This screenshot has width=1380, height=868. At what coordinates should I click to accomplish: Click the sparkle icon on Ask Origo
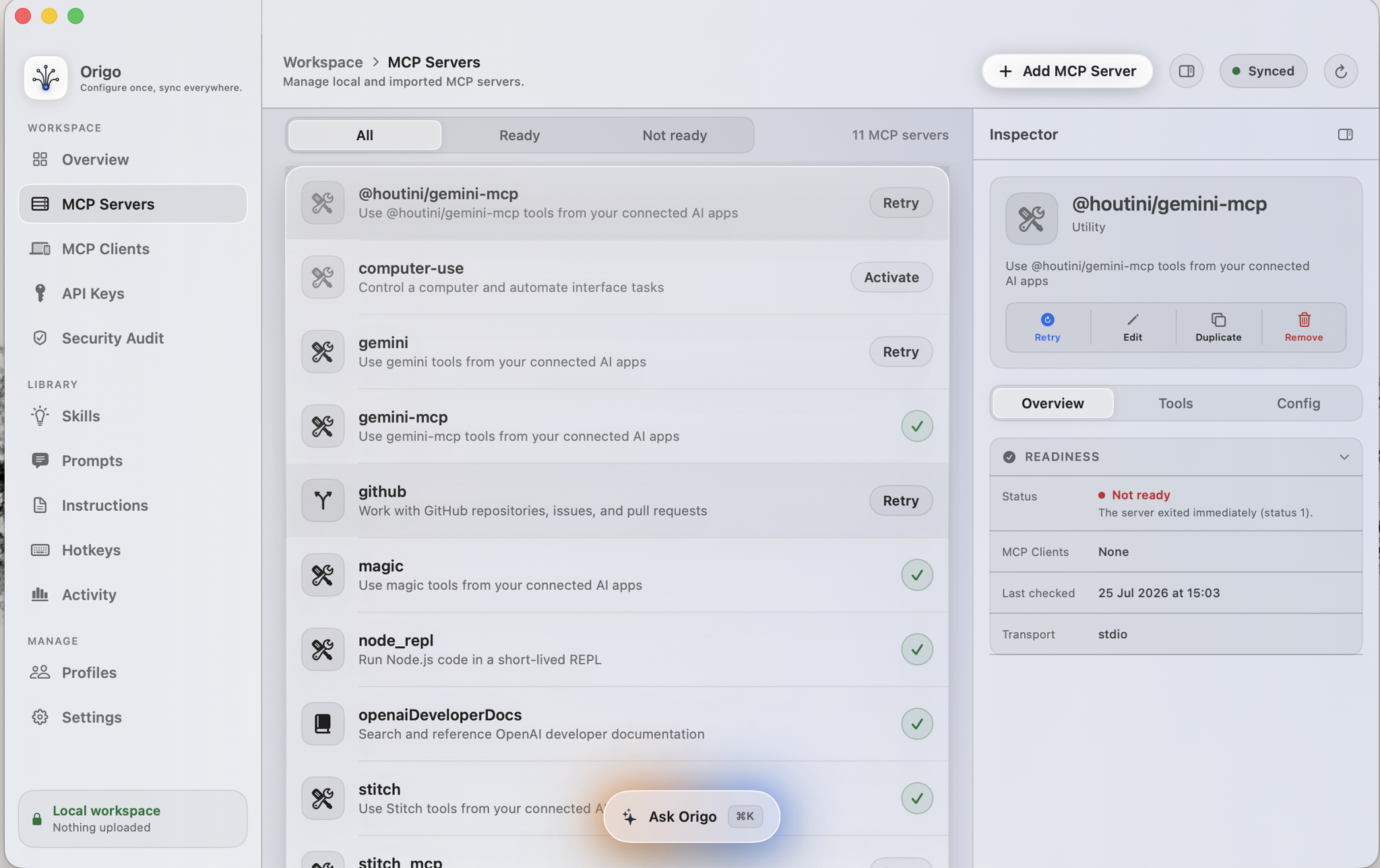(629, 817)
